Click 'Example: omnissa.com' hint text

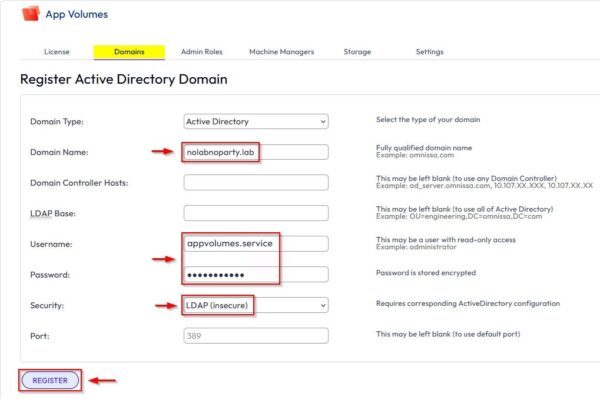(x=415, y=155)
